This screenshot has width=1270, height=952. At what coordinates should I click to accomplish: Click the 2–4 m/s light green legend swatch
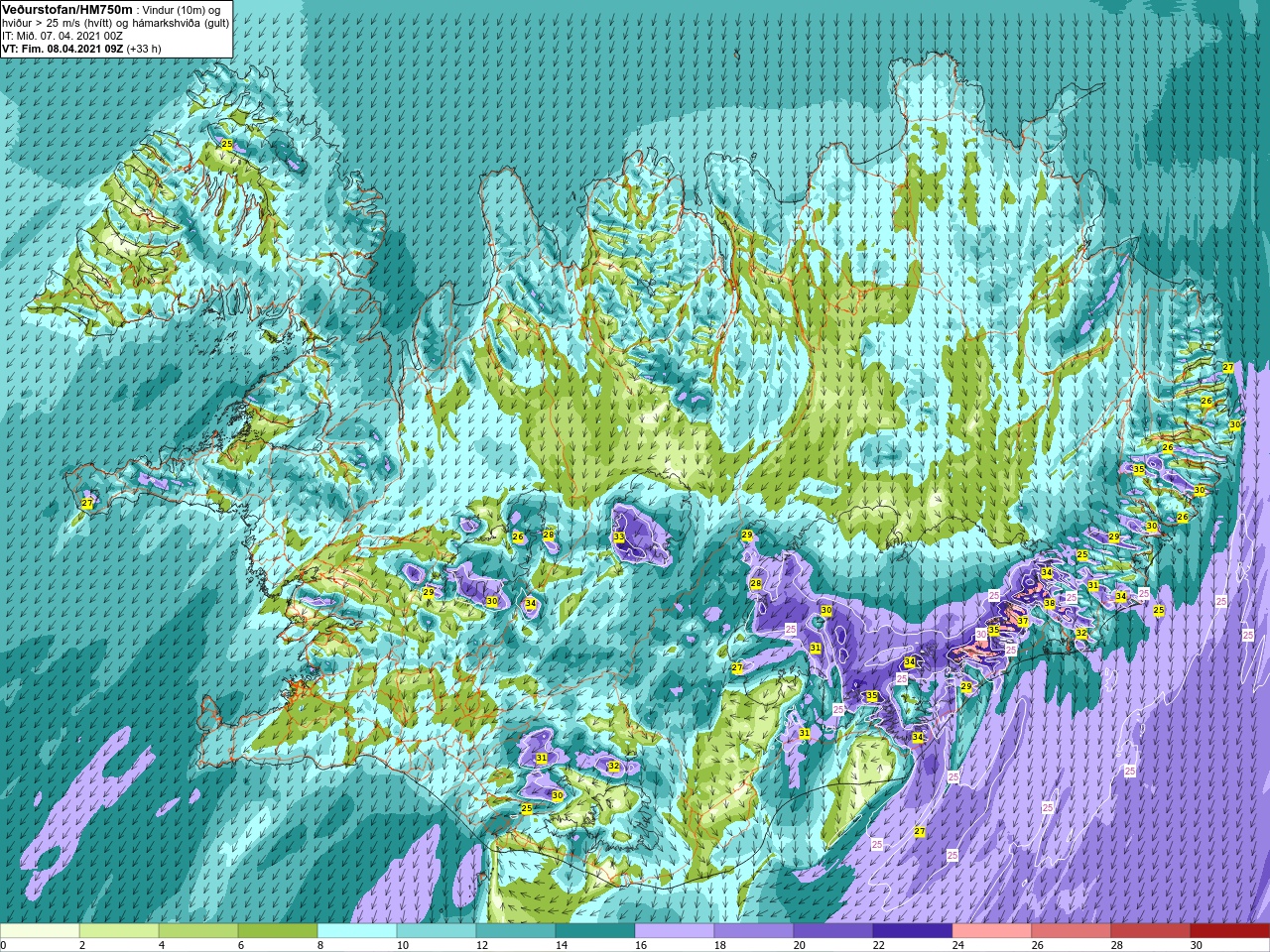(119, 931)
